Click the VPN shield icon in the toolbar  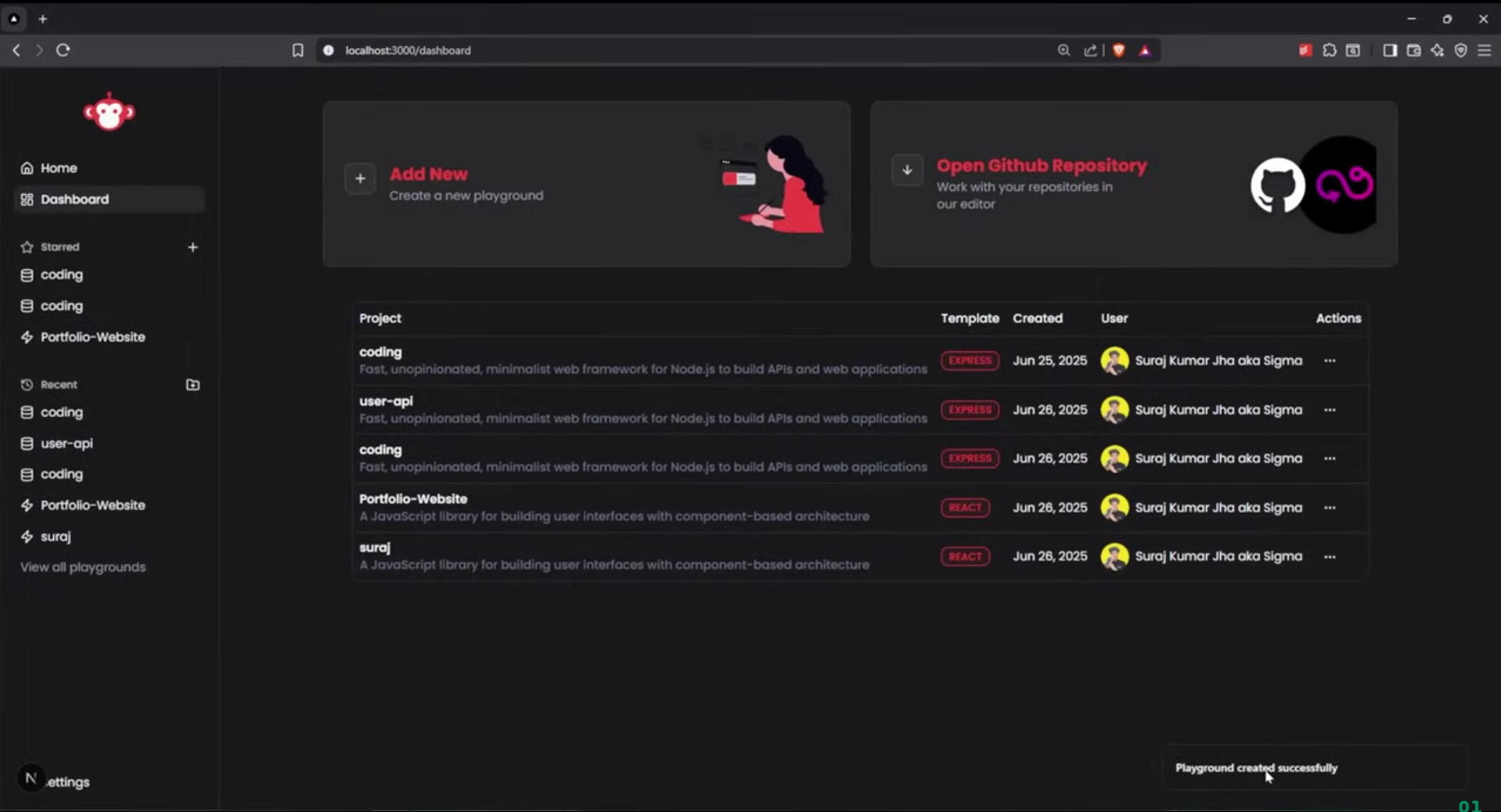tap(1461, 50)
